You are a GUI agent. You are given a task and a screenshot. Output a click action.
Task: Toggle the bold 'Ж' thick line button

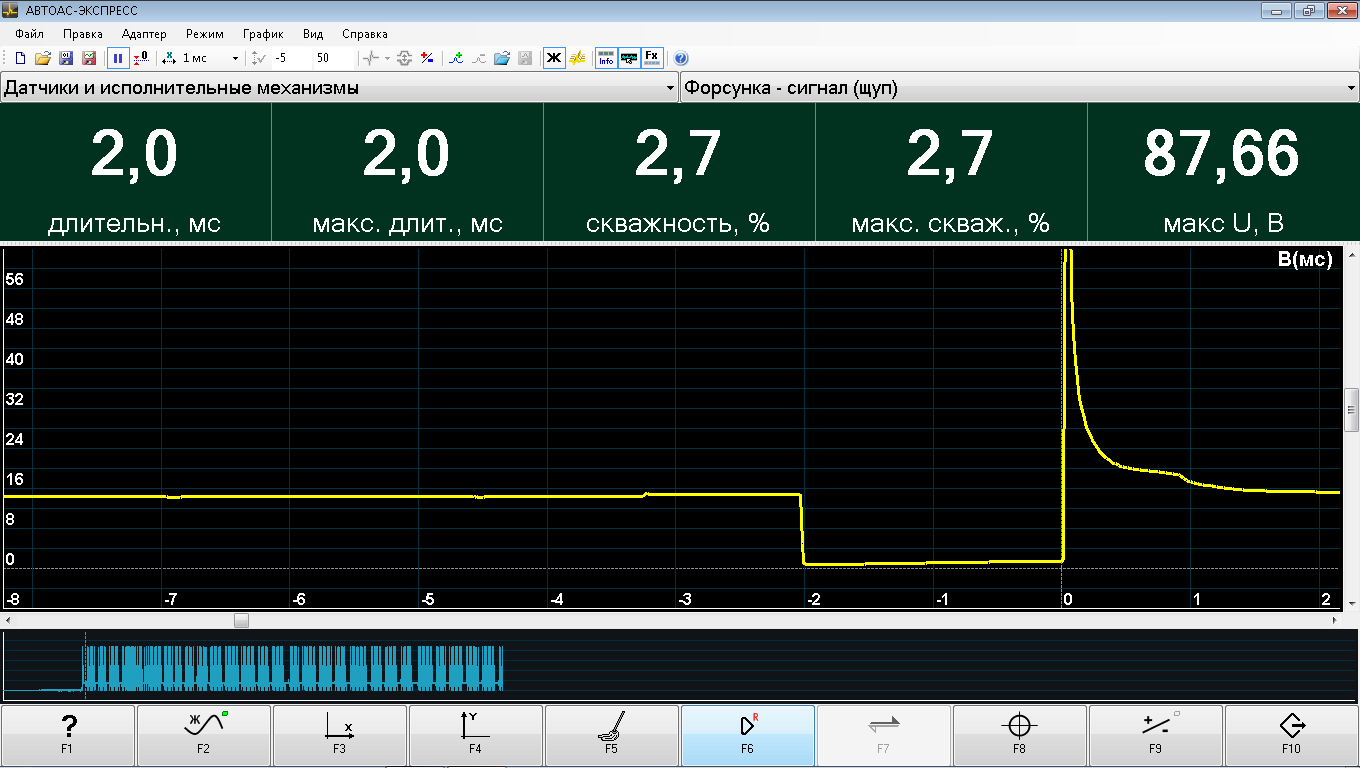point(553,58)
